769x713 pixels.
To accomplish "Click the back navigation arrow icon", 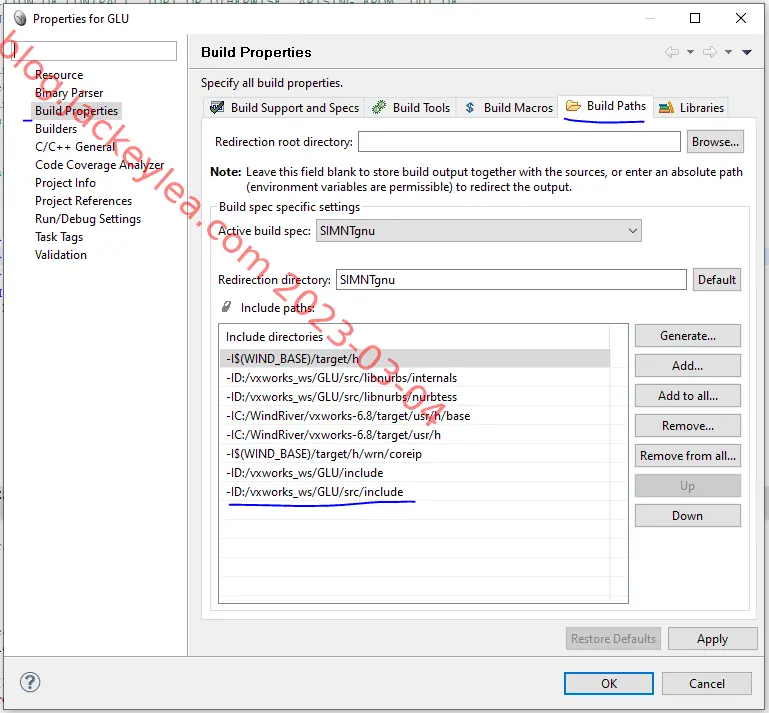I will (x=672, y=52).
